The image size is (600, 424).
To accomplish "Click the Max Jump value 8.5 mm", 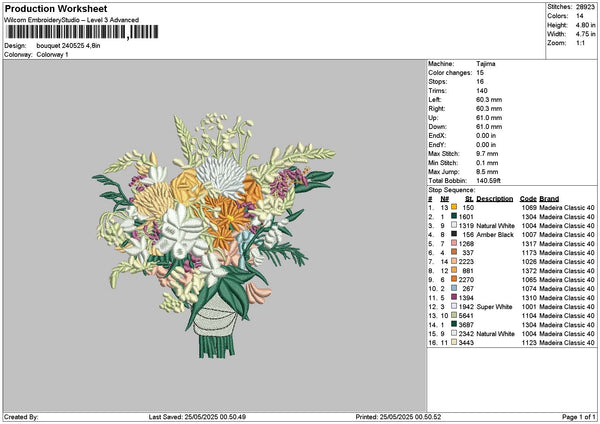I will coord(487,172).
